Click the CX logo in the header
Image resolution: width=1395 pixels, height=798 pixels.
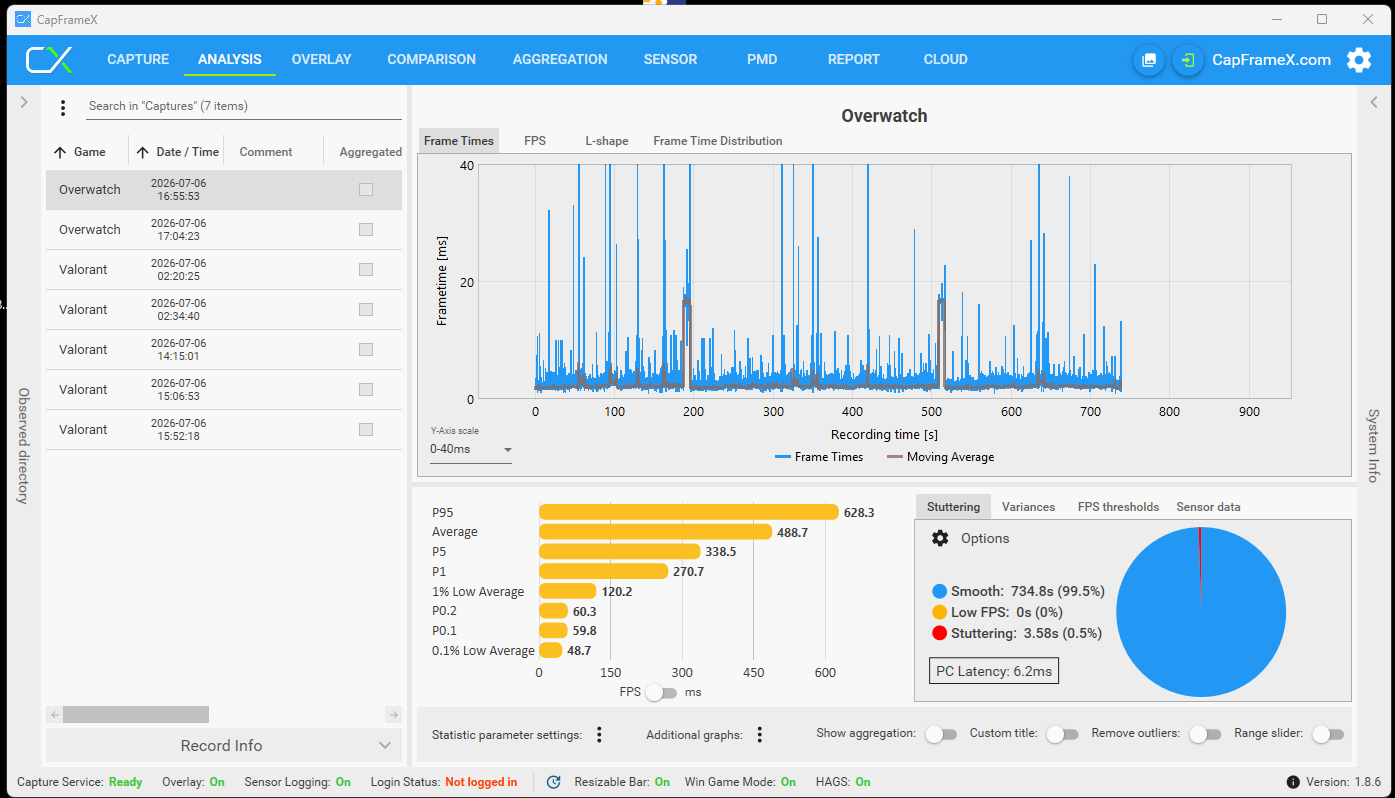(x=49, y=60)
